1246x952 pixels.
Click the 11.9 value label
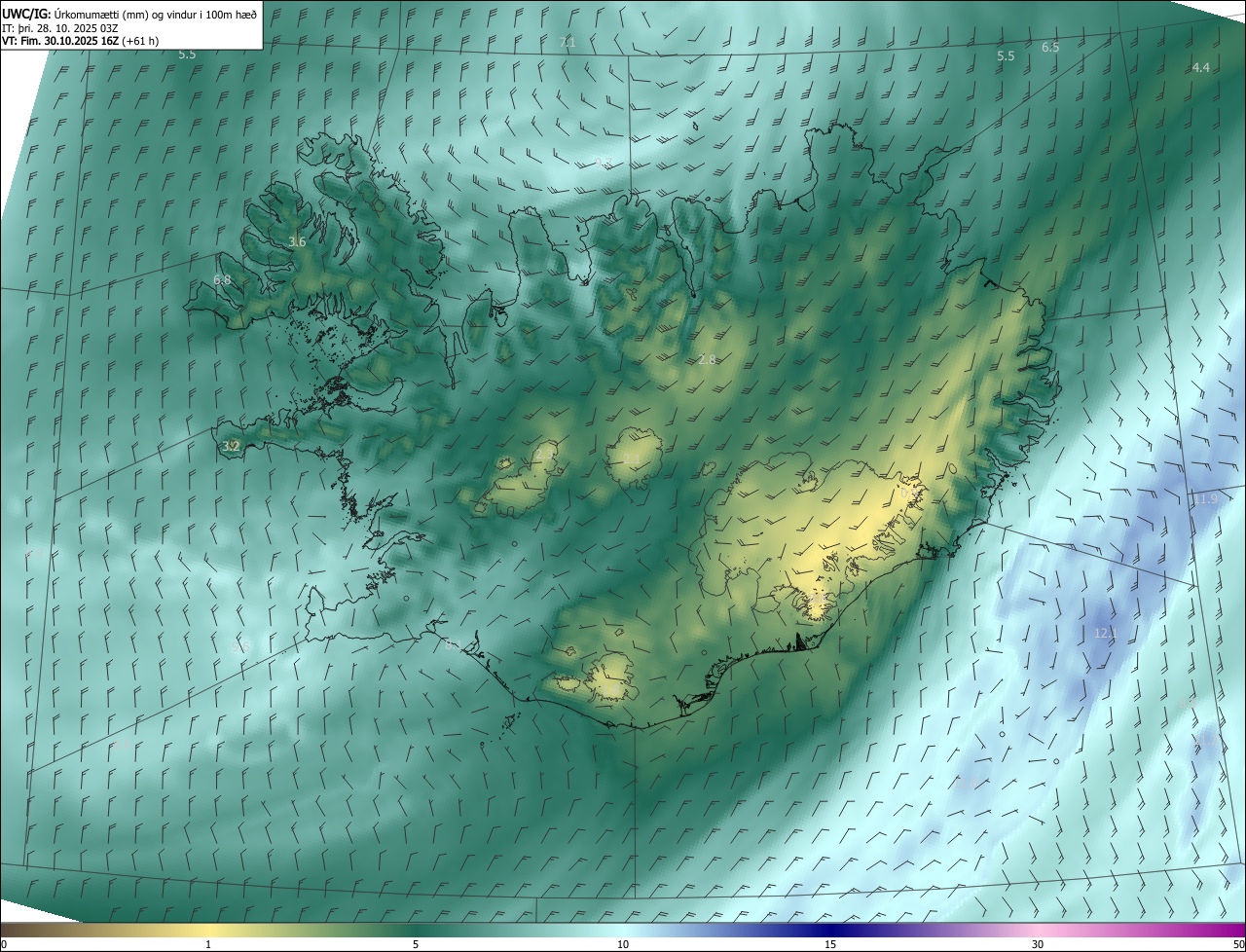(x=1204, y=499)
